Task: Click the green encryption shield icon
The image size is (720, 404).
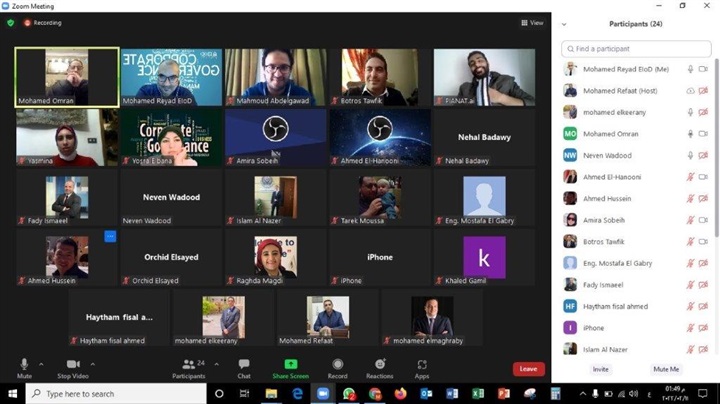Action: pos(11,22)
